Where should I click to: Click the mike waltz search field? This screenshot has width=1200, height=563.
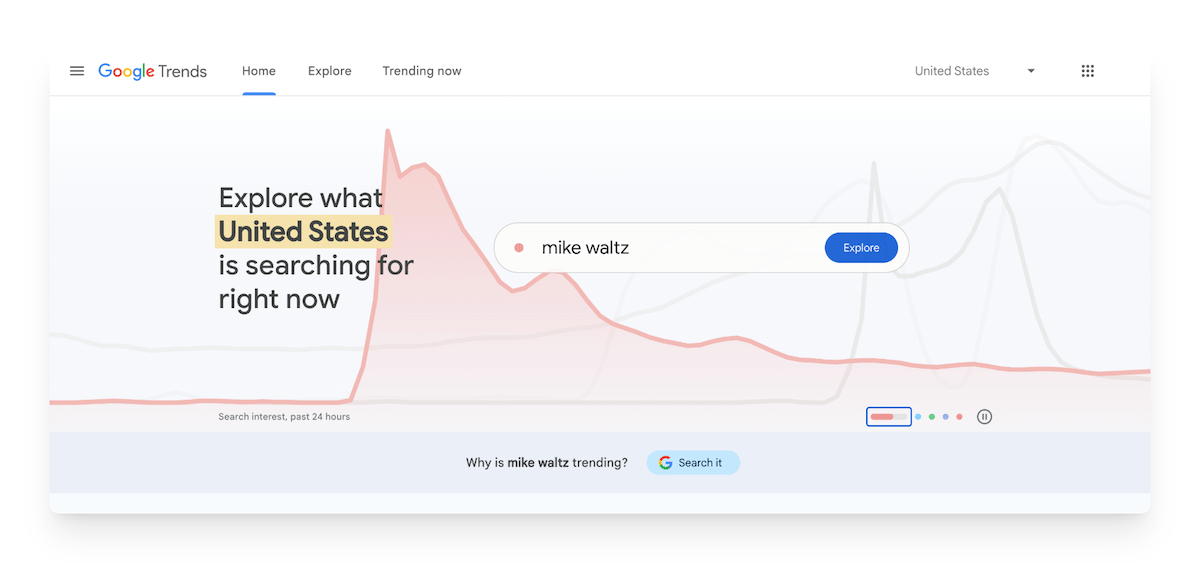point(670,248)
